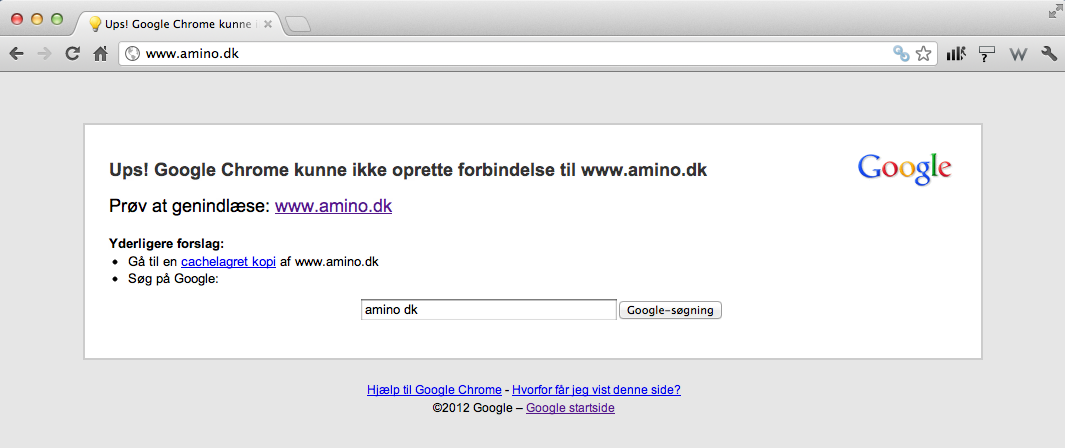Viewport: 1065px width, 448px height.
Task: Open the home page
Action: (x=100, y=54)
